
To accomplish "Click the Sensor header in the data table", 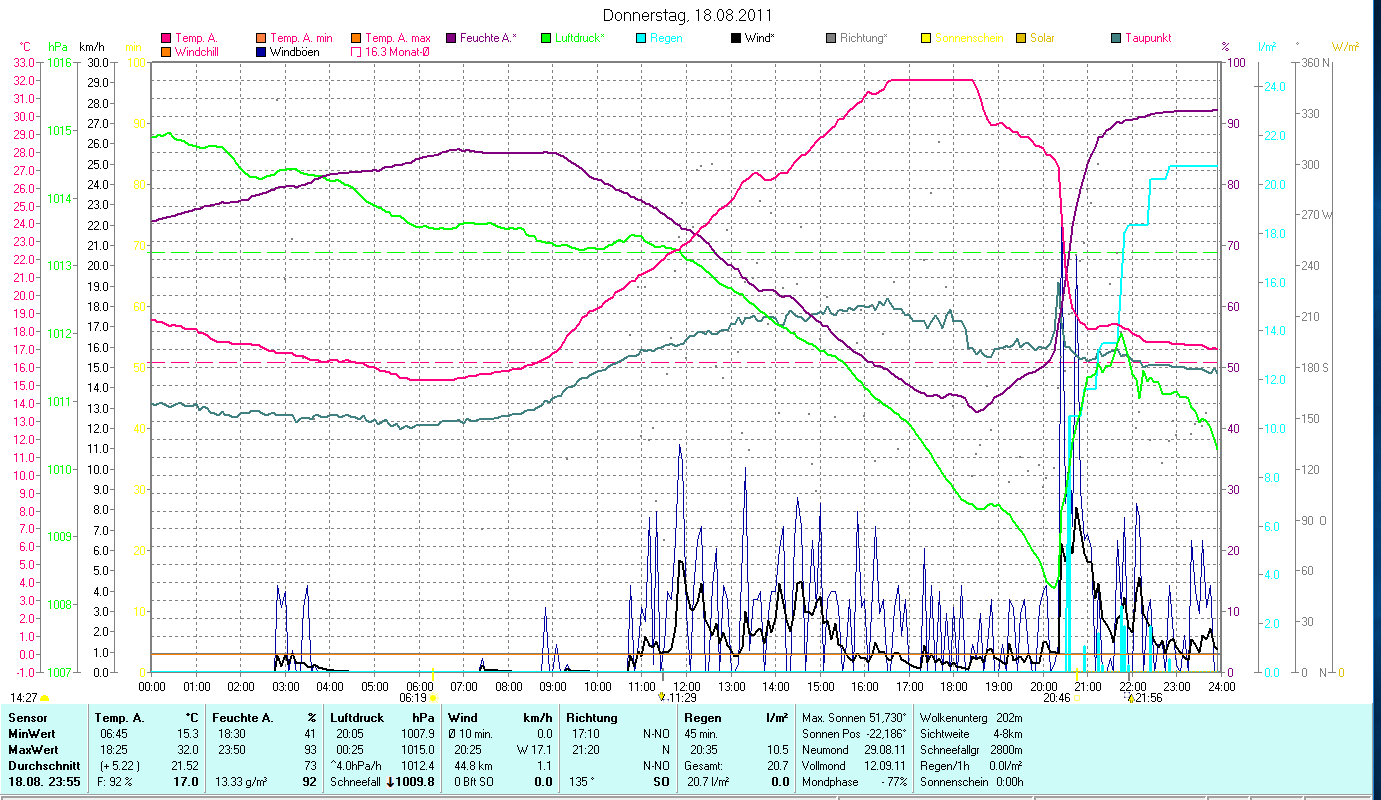I will point(27,718).
